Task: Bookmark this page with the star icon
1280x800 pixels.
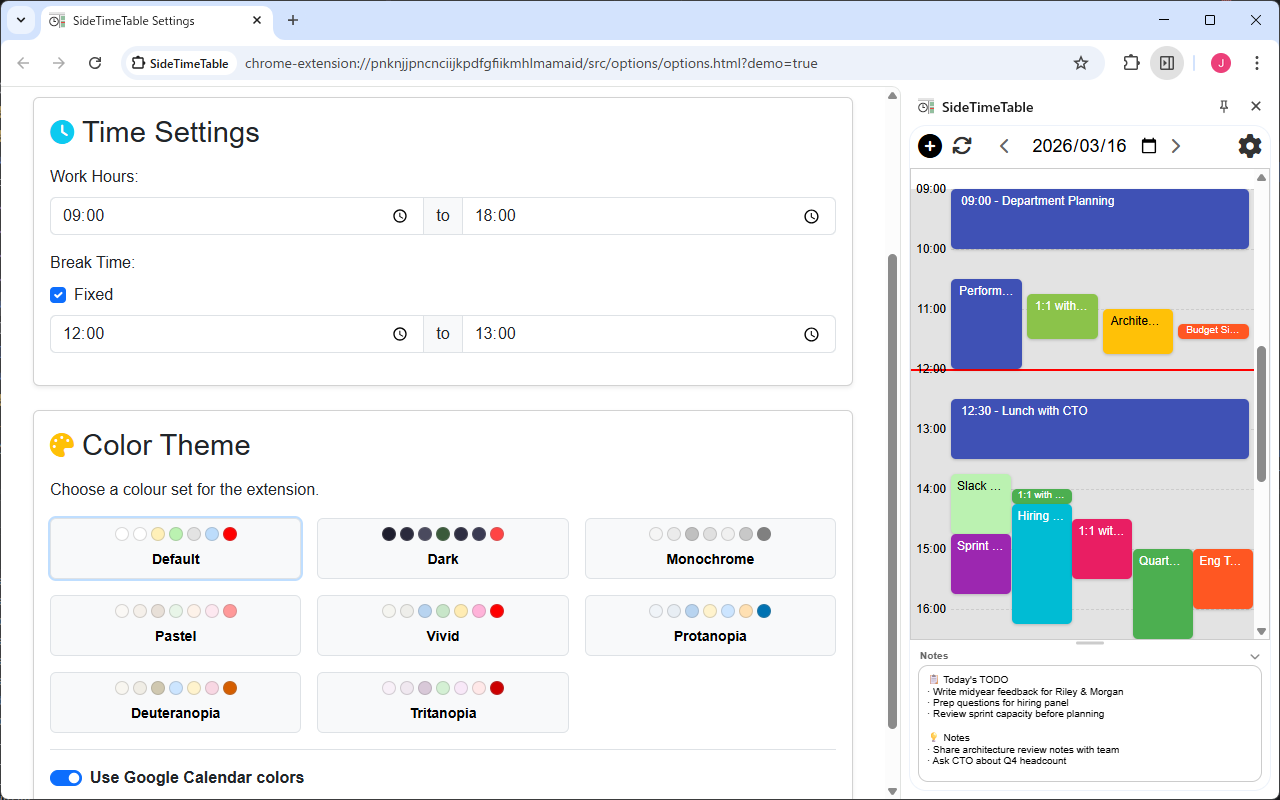Action: coord(1081,63)
